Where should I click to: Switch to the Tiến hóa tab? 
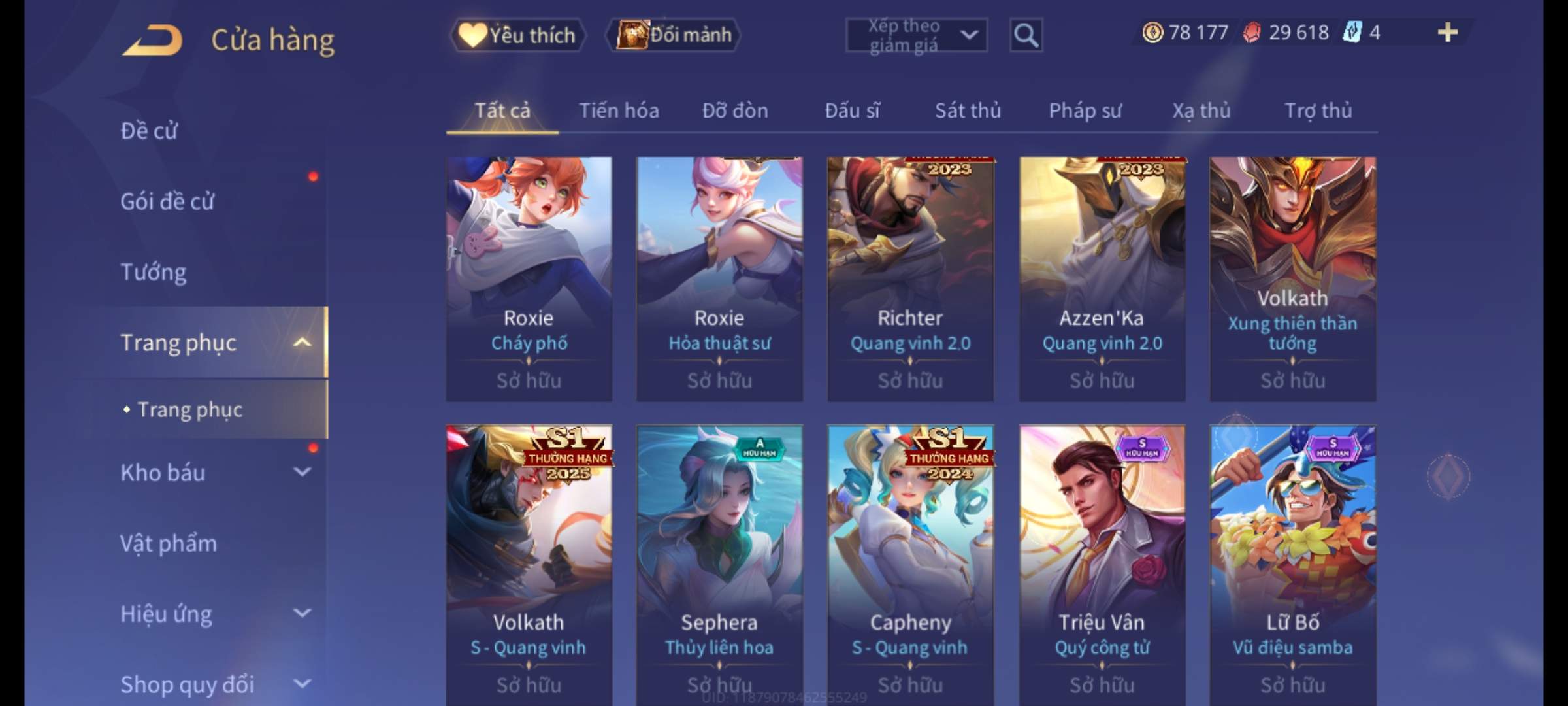point(619,110)
